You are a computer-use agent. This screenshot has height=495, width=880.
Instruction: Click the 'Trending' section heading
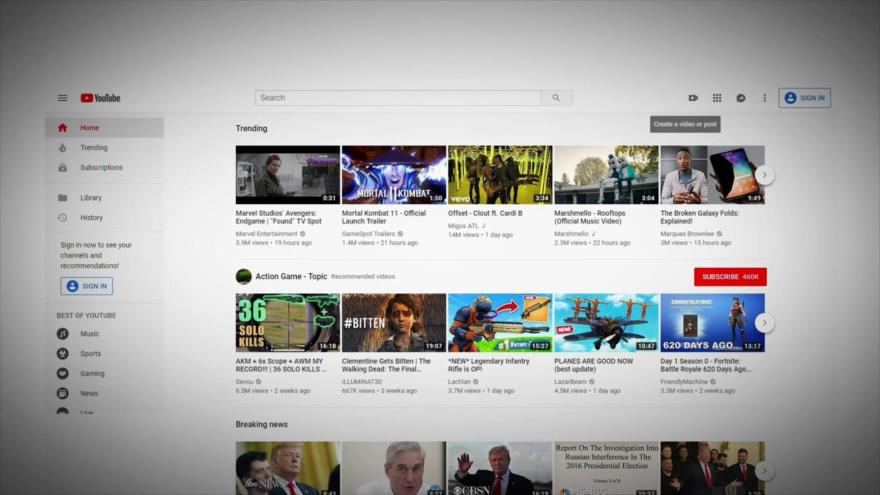[x=251, y=129]
